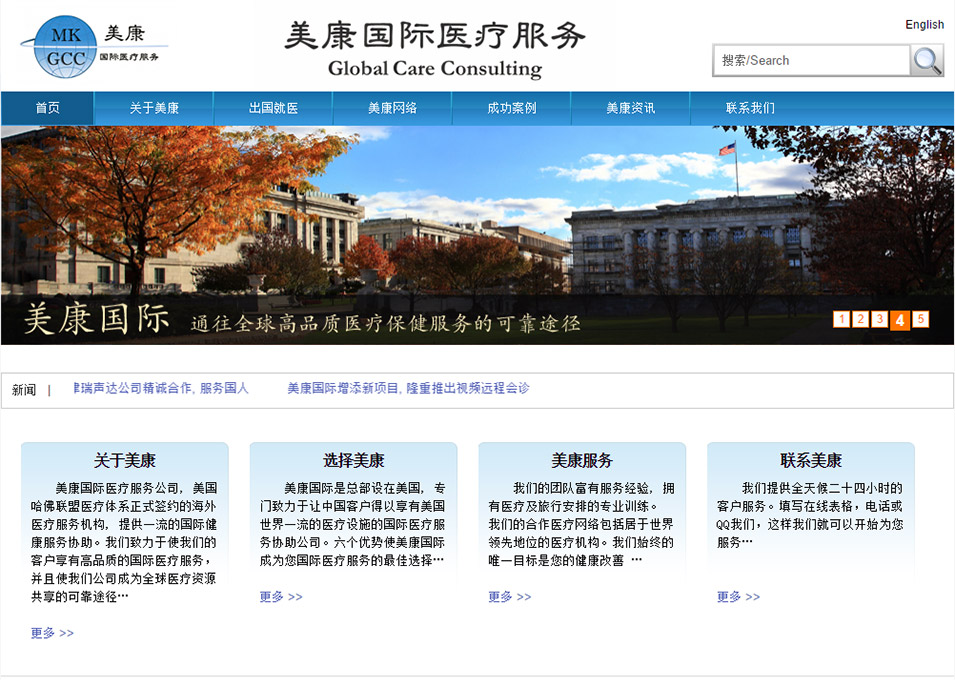Click 更多 link under 选择美康

pos(281,597)
